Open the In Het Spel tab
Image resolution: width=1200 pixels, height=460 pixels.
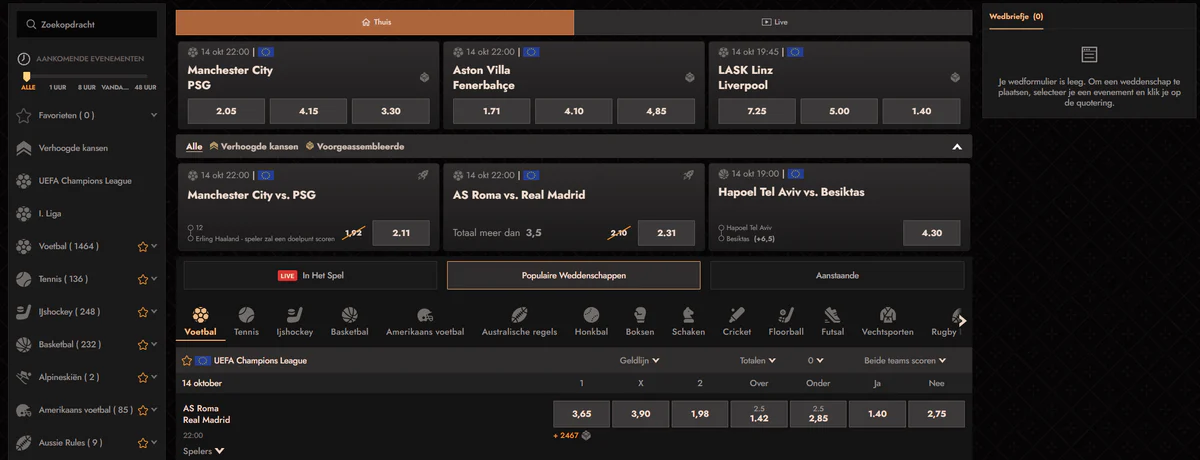(x=310, y=275)
